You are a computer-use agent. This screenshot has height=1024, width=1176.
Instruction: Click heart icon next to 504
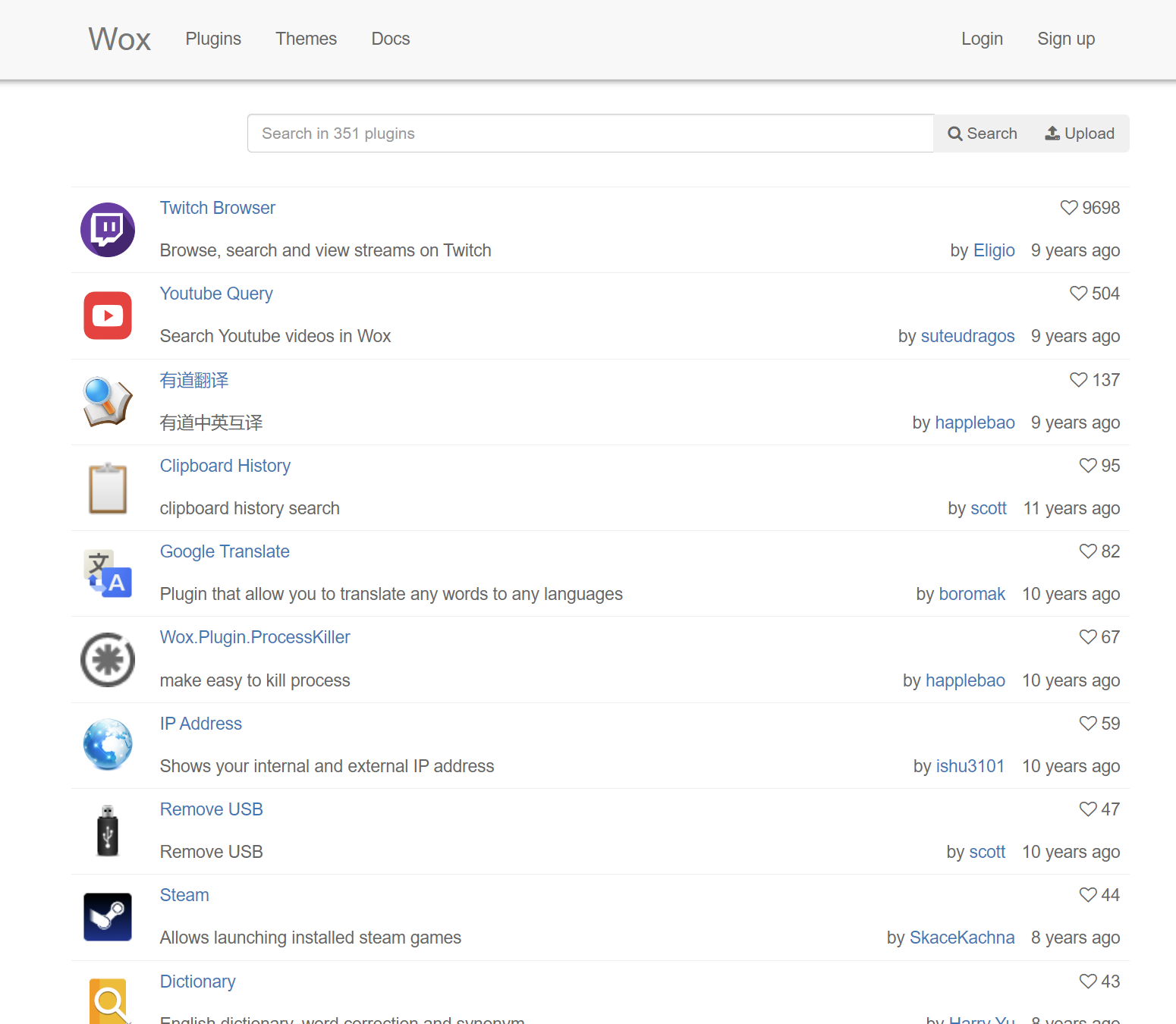[x=1078, y=294]
